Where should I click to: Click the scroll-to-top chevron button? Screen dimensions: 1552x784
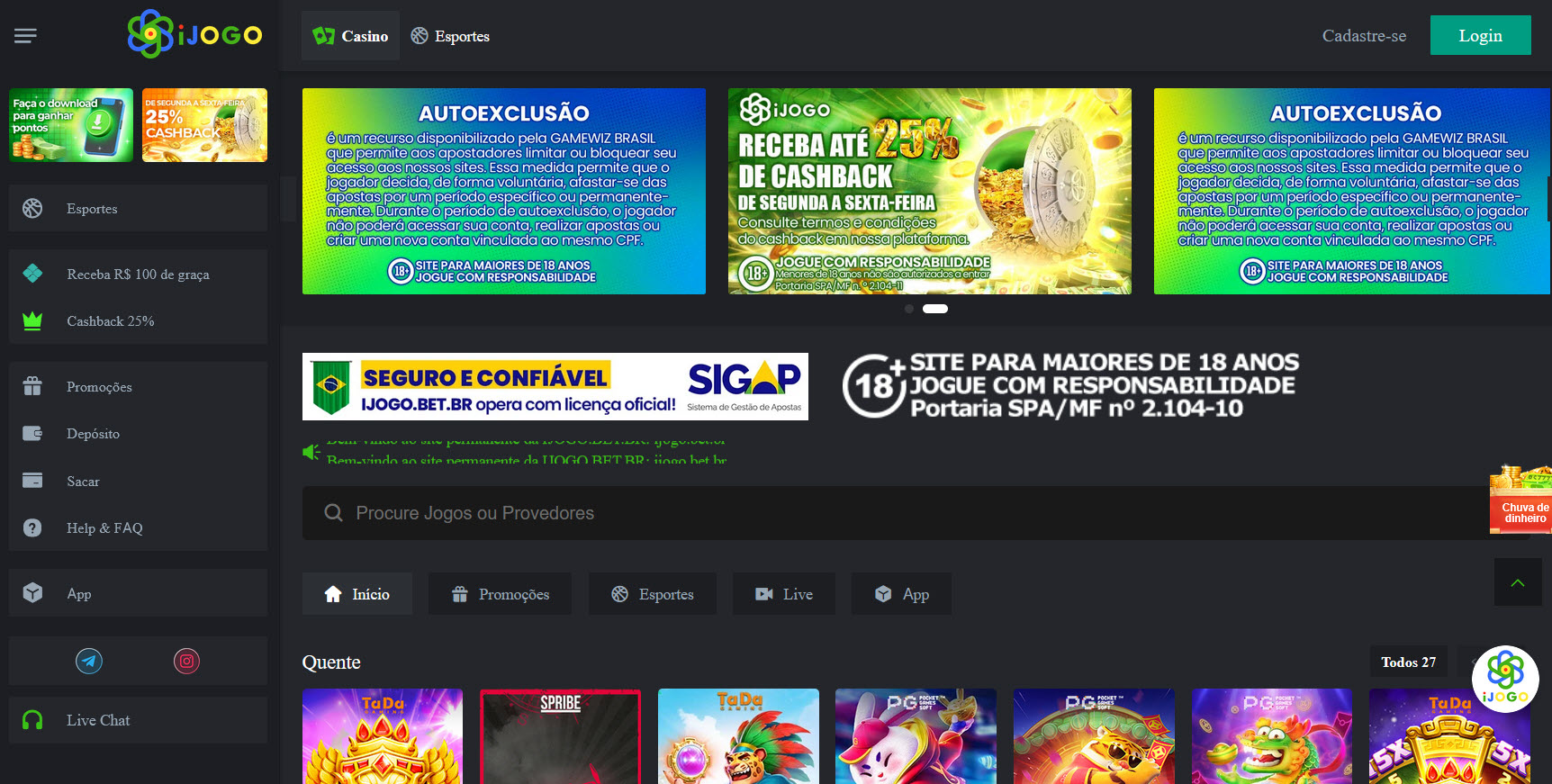click(1517, 582)
